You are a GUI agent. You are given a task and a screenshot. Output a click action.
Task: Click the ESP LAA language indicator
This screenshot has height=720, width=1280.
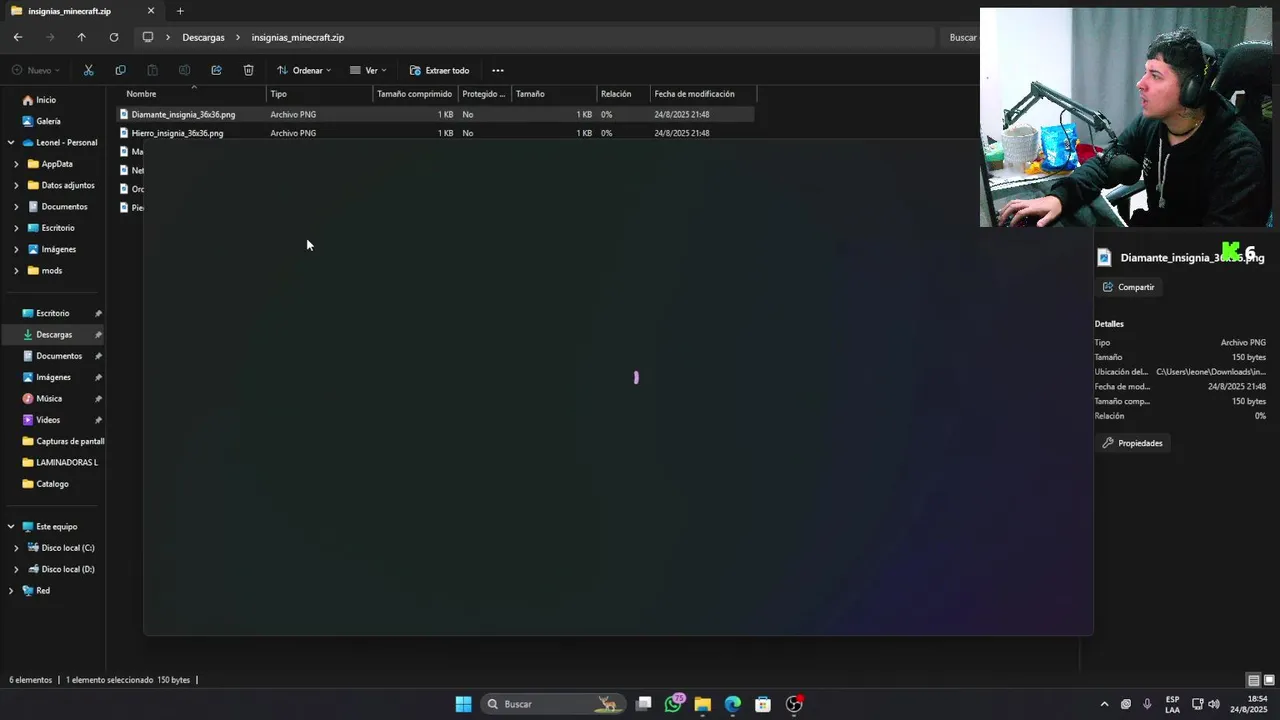[1172, 704]
